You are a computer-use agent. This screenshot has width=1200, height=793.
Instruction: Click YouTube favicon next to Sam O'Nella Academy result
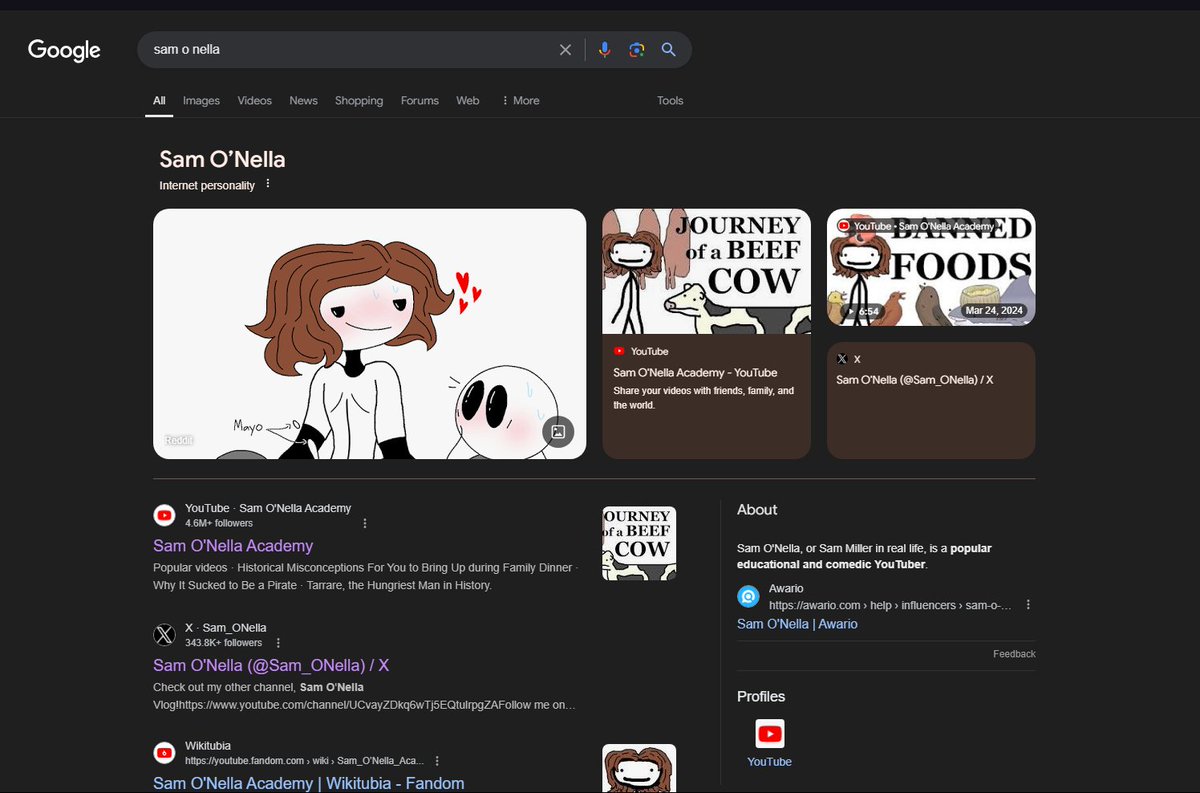(164, 515)
